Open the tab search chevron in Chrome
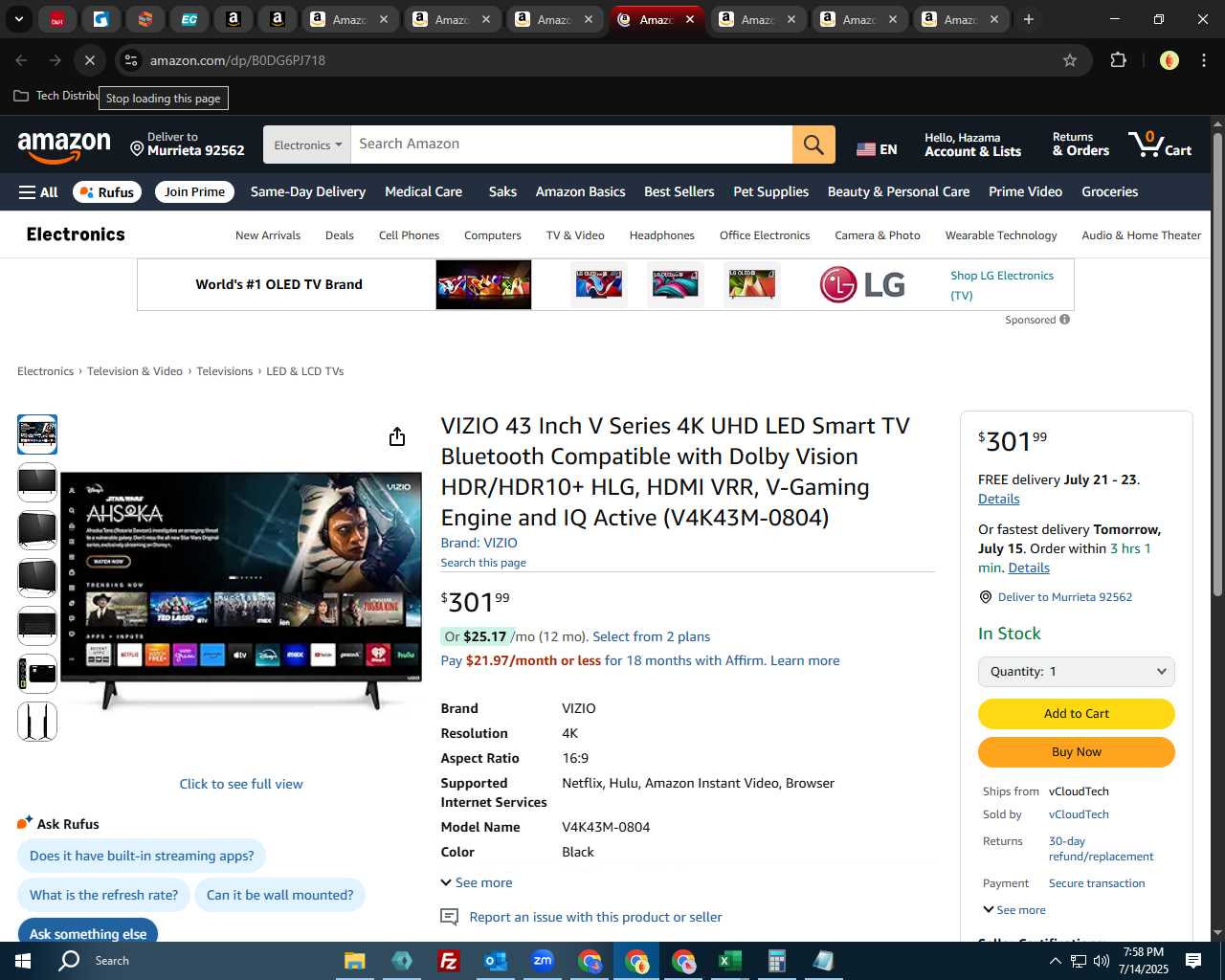Viewport: 1225px width, 980px height. tap(18, 19)
